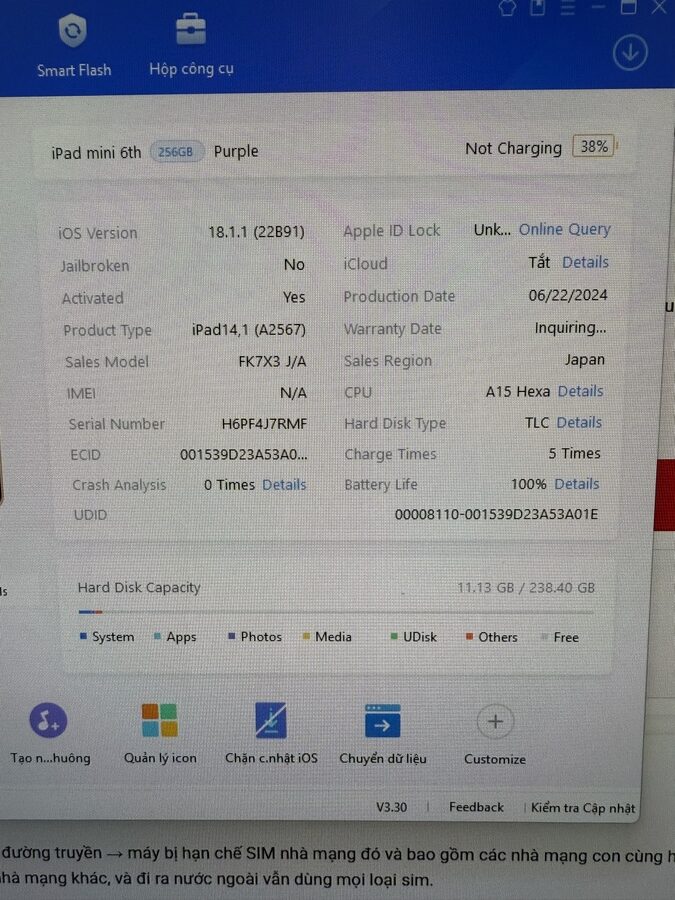
Task: Click the Free legend swatch
Action: coord(544,637)
